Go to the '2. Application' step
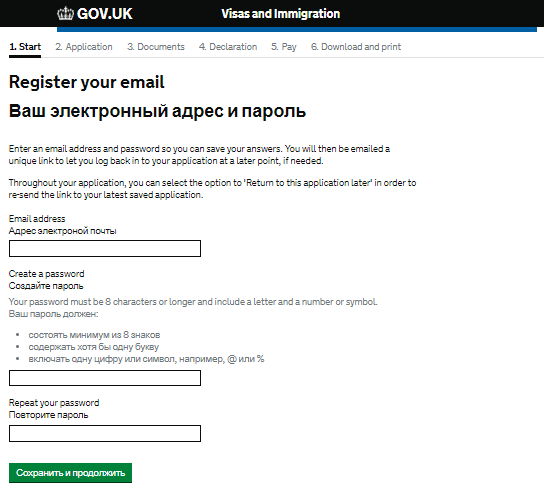The image size is (544, 489). 84,47
